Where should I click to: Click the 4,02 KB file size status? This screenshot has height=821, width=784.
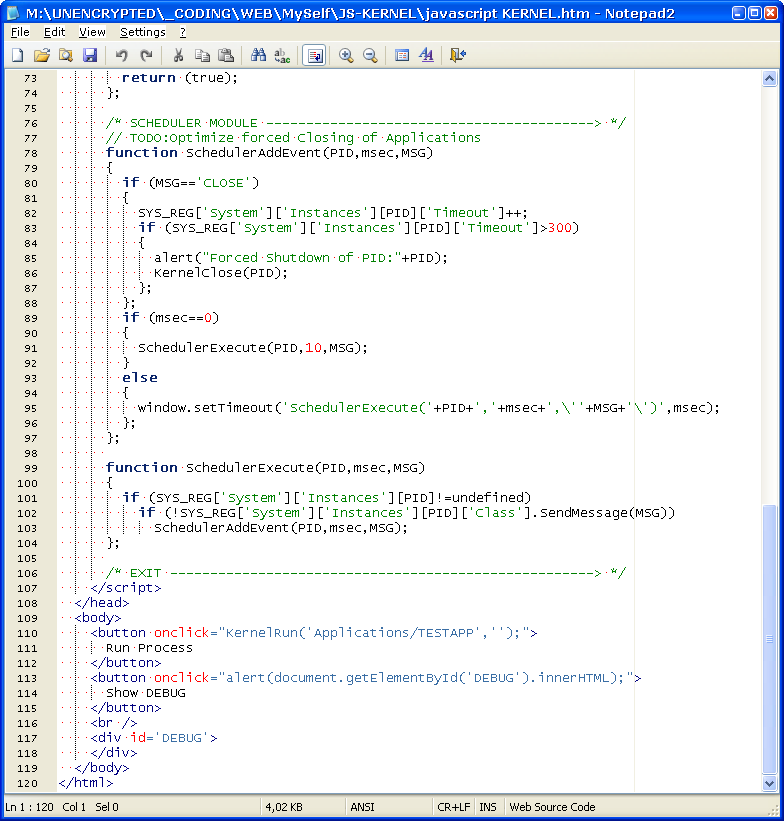click(x=284, y=807)
